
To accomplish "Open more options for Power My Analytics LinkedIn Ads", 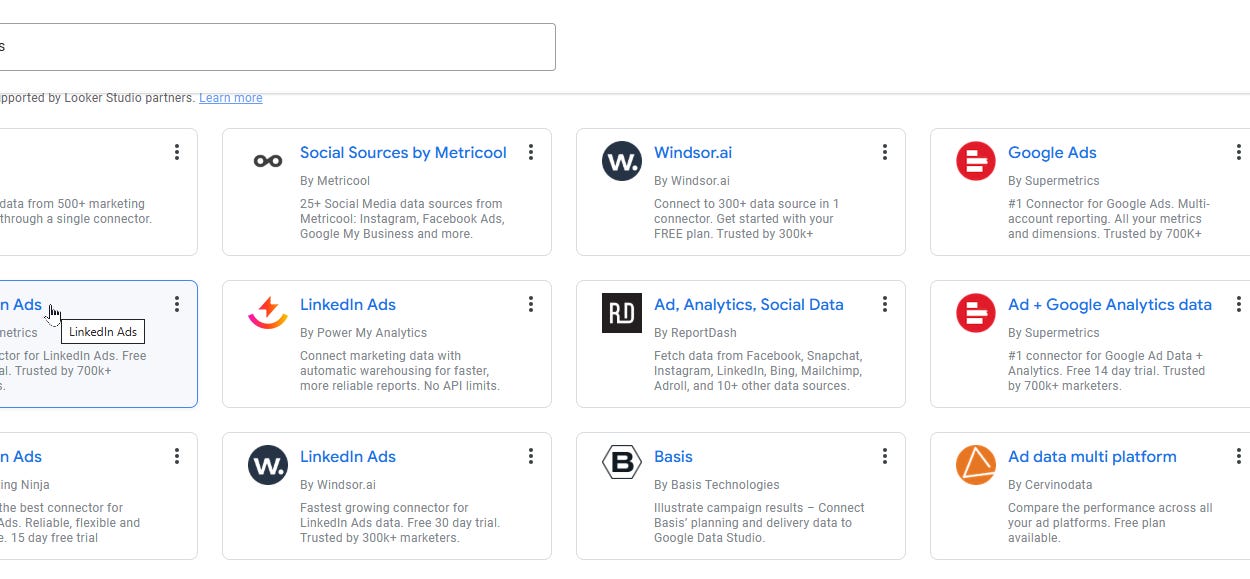I will [x=531, y=304].
